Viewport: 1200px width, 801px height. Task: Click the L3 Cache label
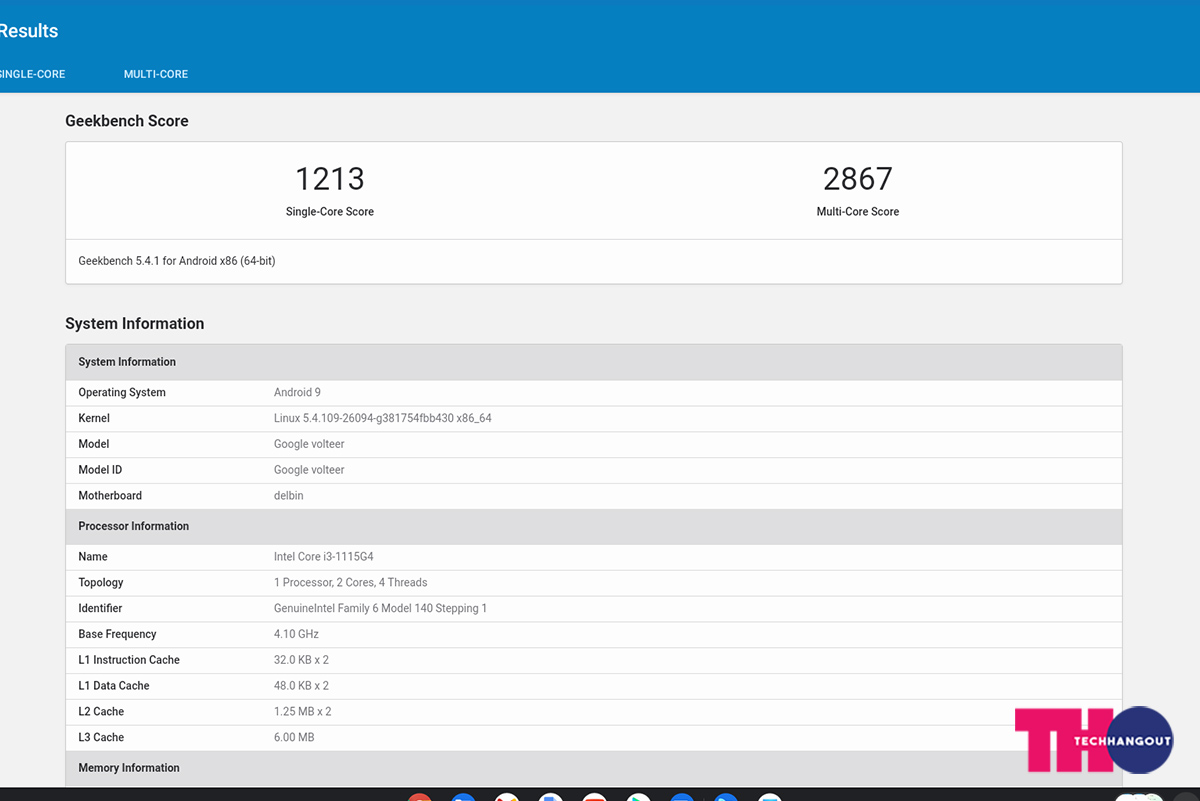point(101,738)
